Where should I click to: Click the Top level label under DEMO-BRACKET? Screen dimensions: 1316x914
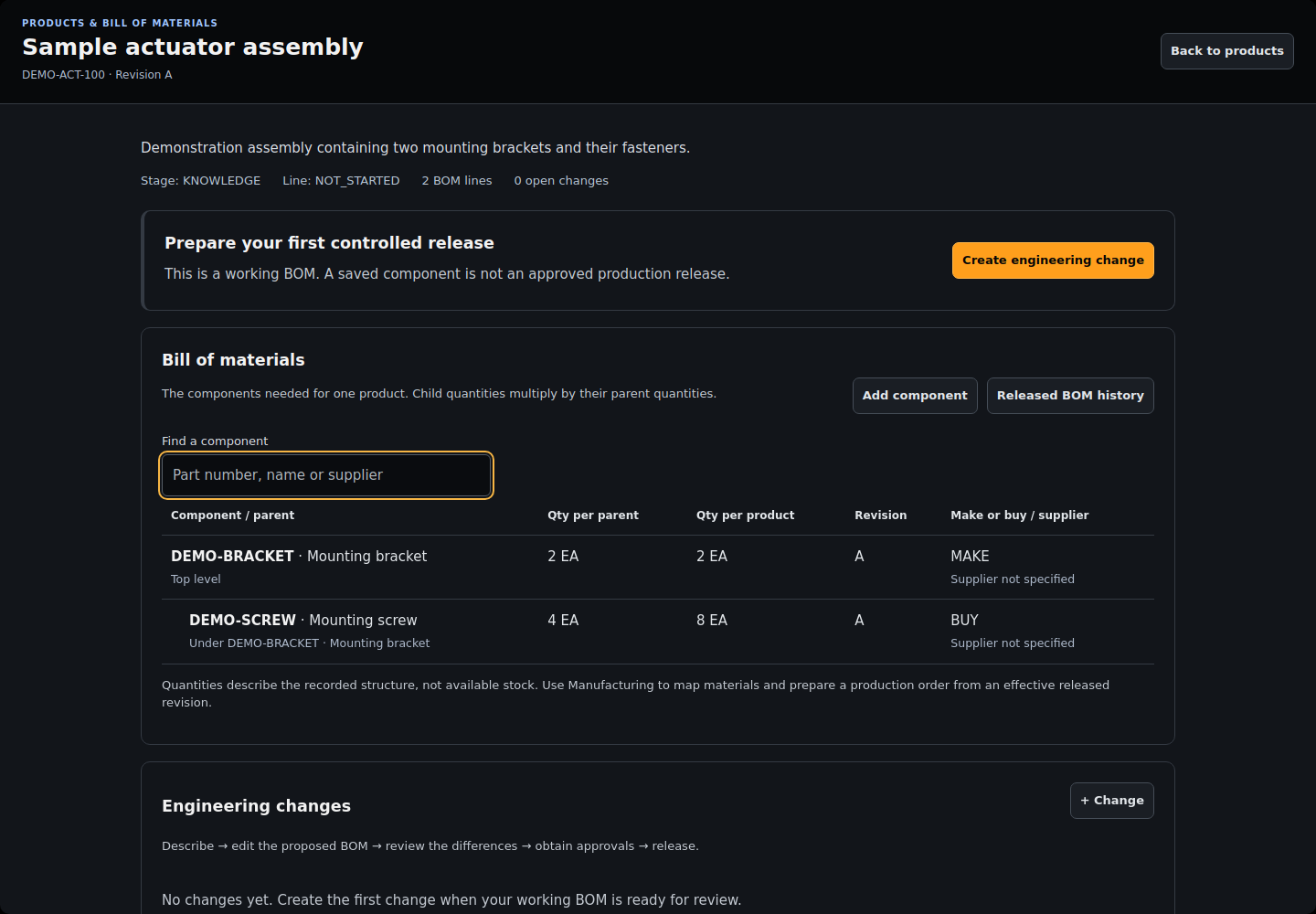(196, 579)
